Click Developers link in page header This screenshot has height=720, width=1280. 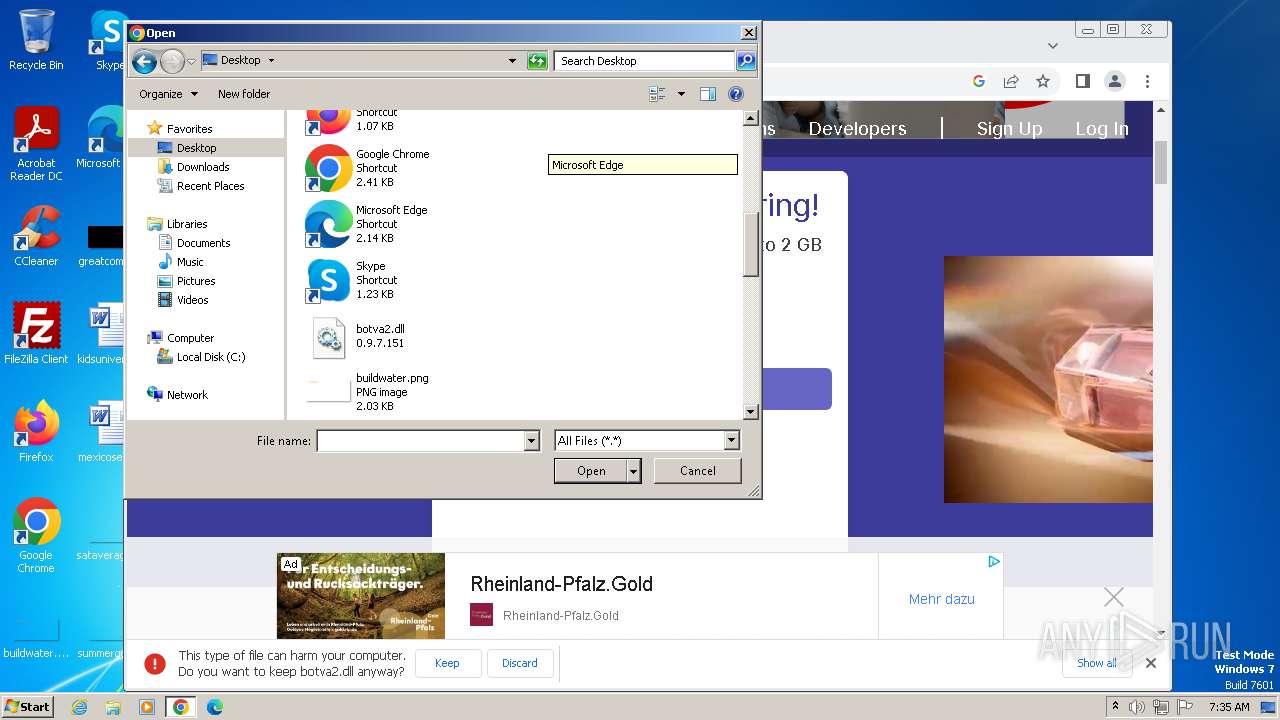coord(857,129)
